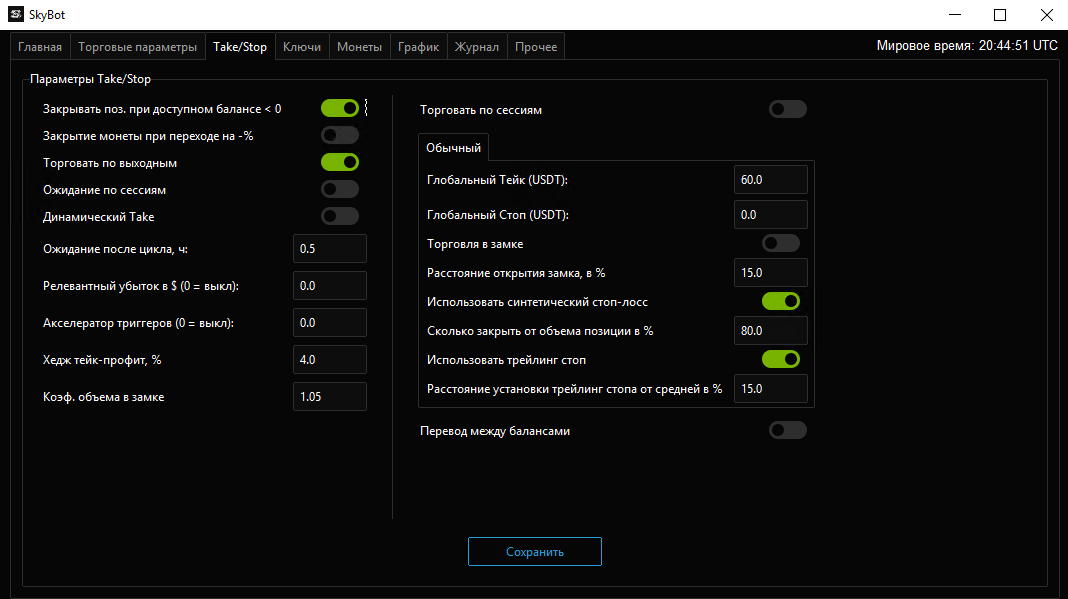Focus the Ожидание после цикла input field
Image resolution: width=1068 pixels, height=599 pixels.
[330, 249]
